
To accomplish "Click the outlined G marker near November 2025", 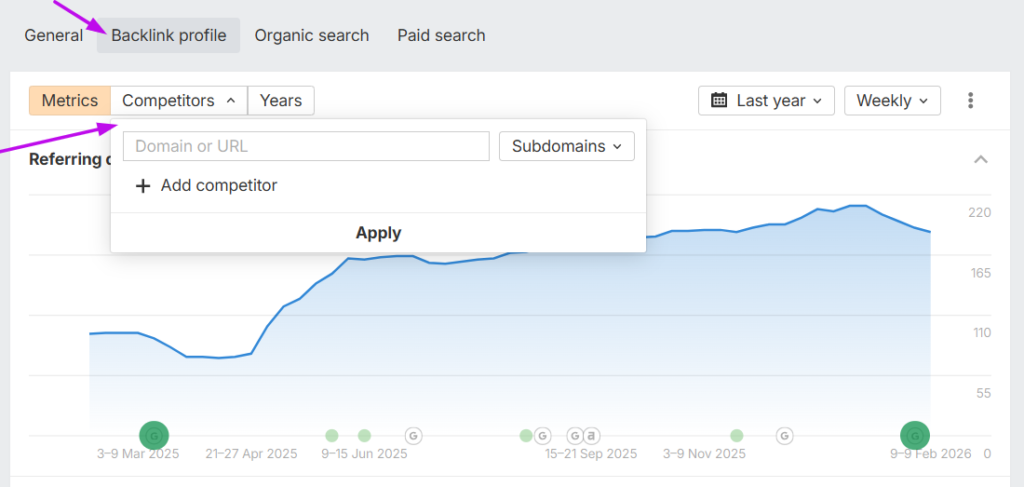I will point(786,435).
